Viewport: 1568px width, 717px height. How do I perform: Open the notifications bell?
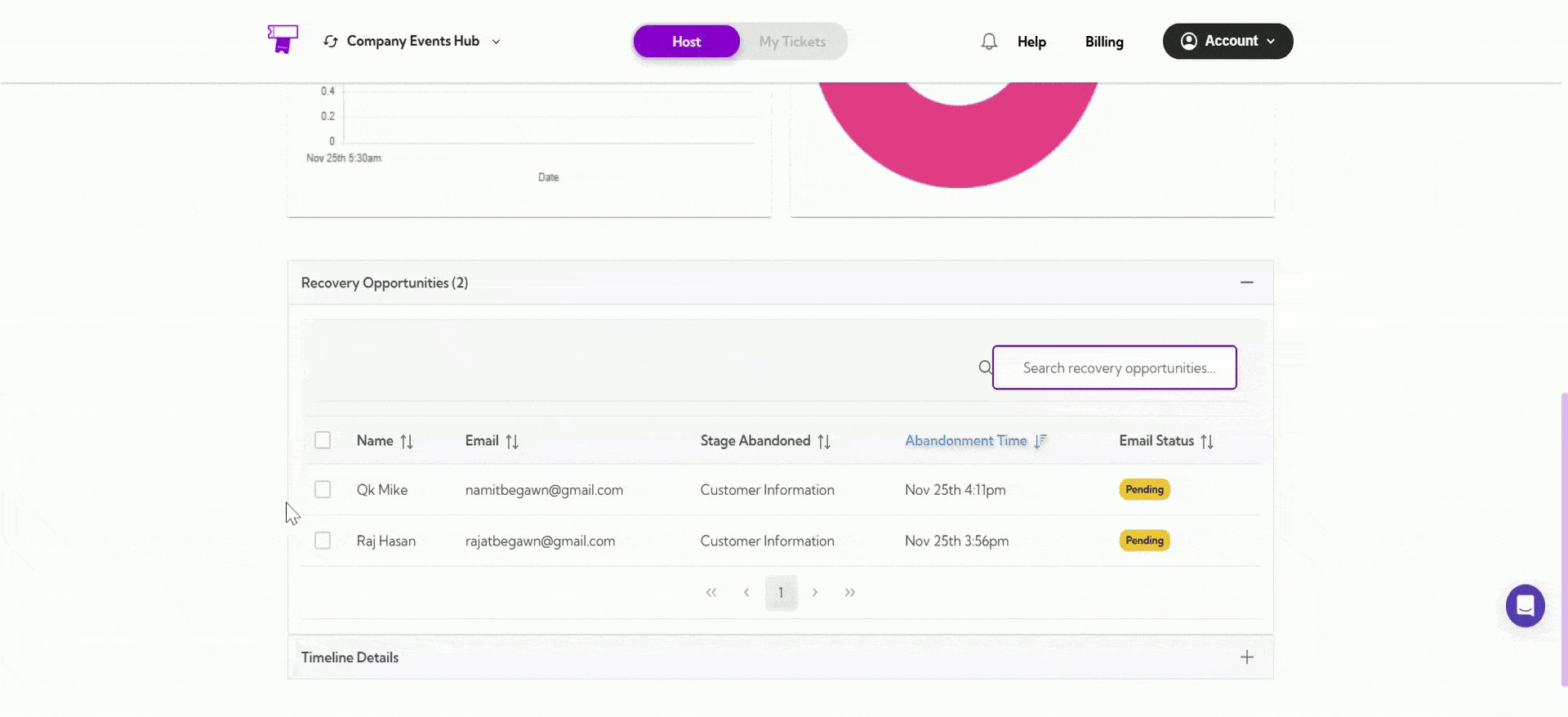click(989, 42)
